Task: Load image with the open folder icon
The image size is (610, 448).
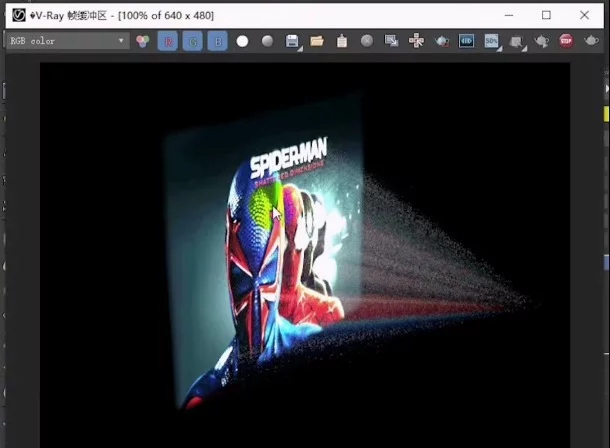Action: [317, 41]
